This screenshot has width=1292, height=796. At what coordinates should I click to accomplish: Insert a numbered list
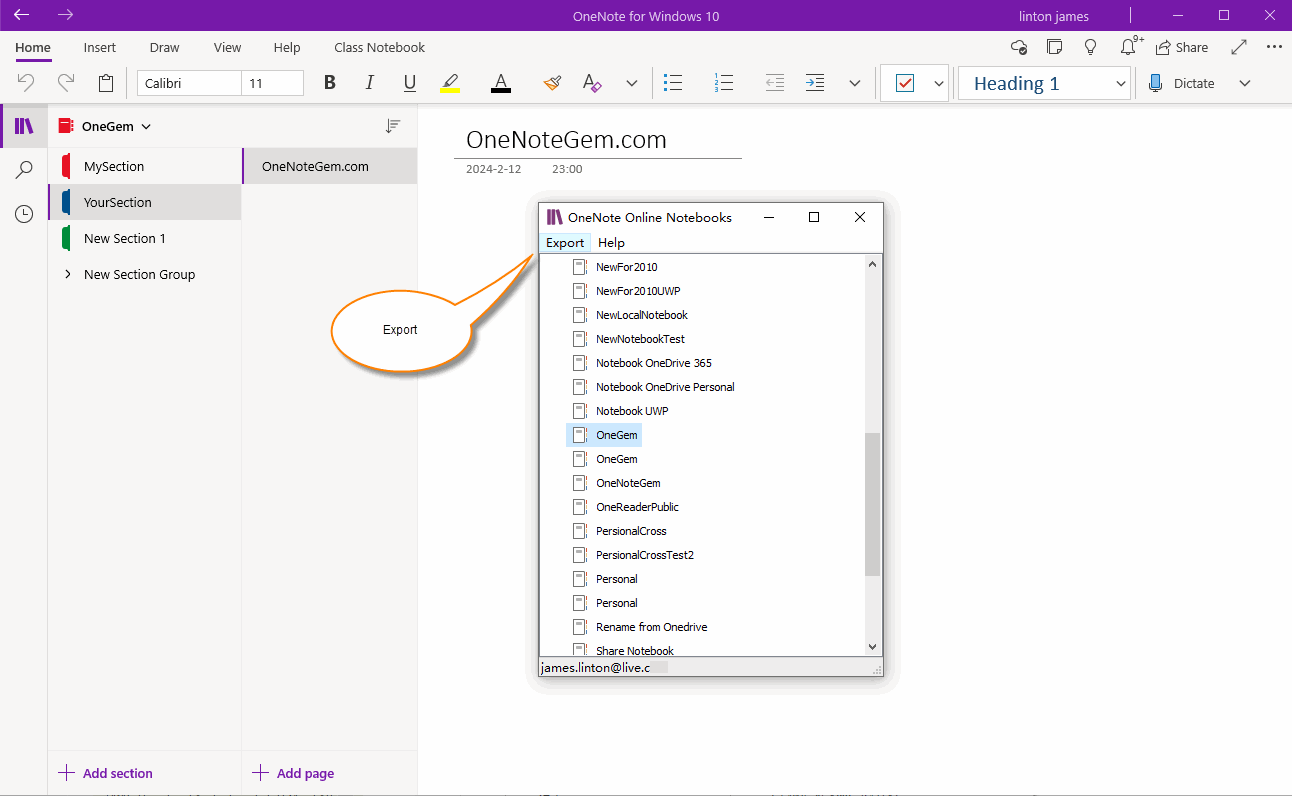pos(724,83)
